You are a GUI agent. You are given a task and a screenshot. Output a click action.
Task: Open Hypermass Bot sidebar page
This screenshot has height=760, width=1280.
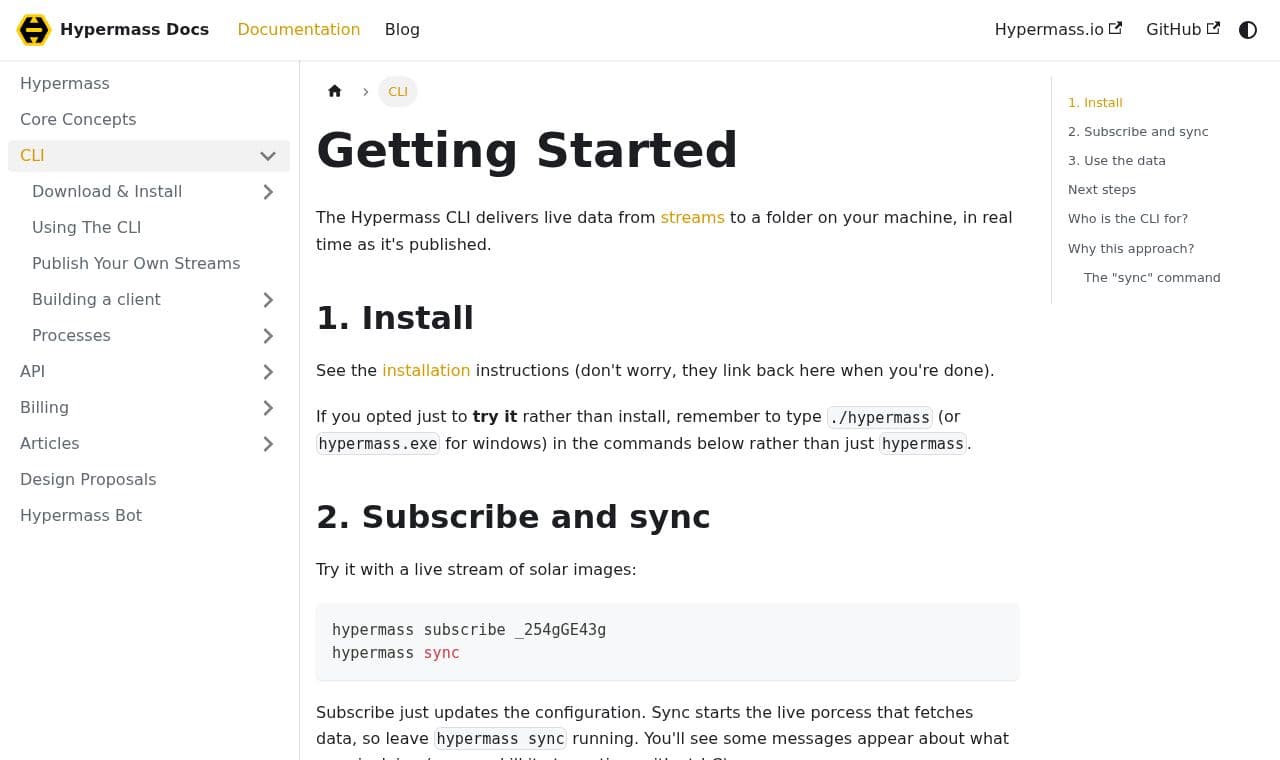click(x=81, y=516)
